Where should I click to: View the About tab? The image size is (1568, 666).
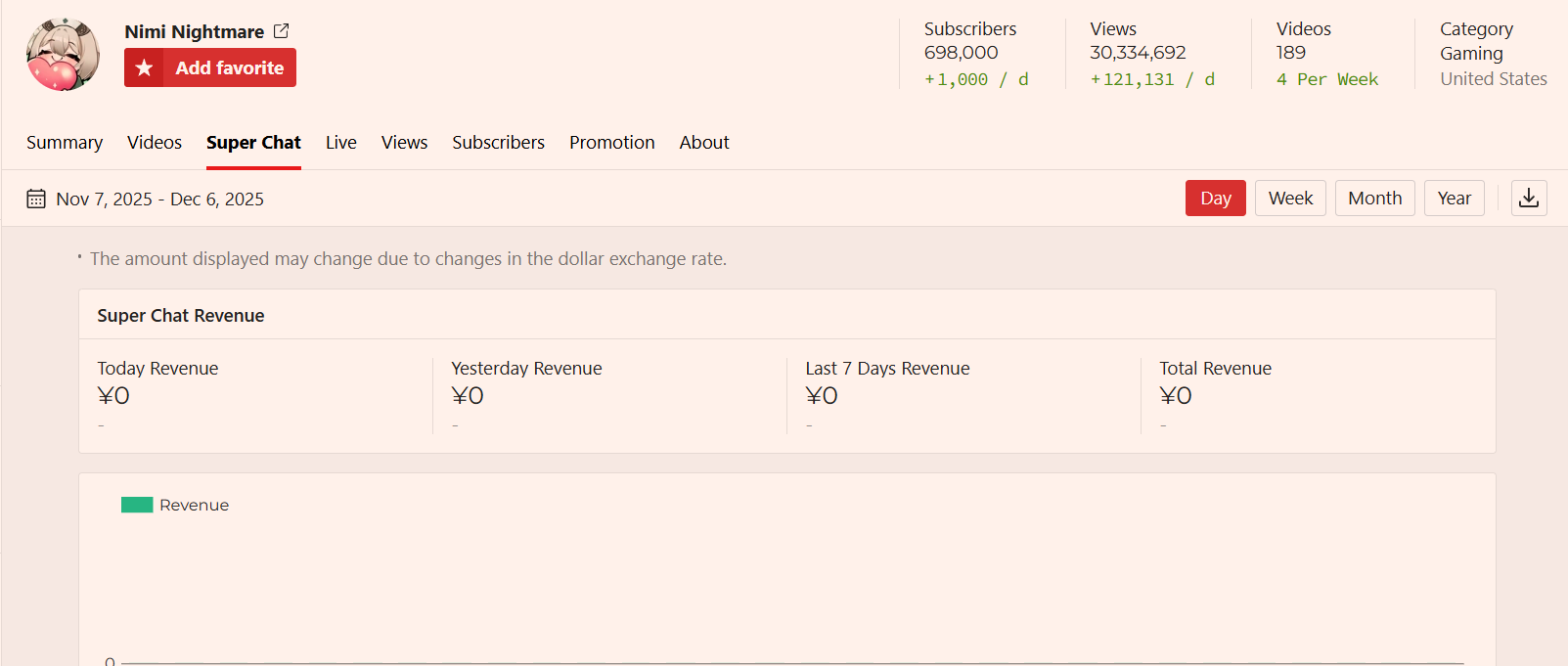pos(704,142)
